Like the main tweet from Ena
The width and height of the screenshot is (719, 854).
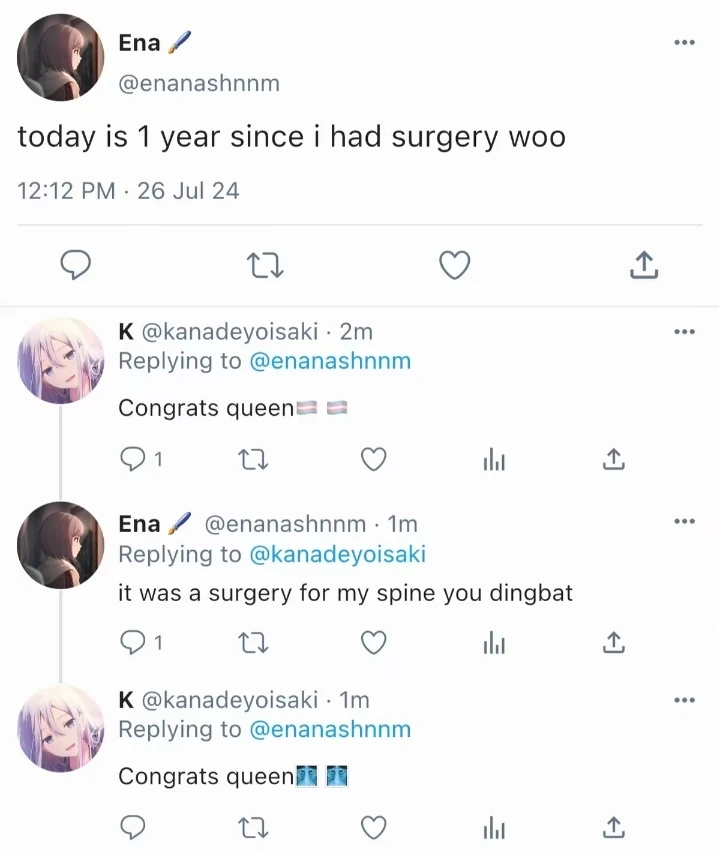point(455,265)
